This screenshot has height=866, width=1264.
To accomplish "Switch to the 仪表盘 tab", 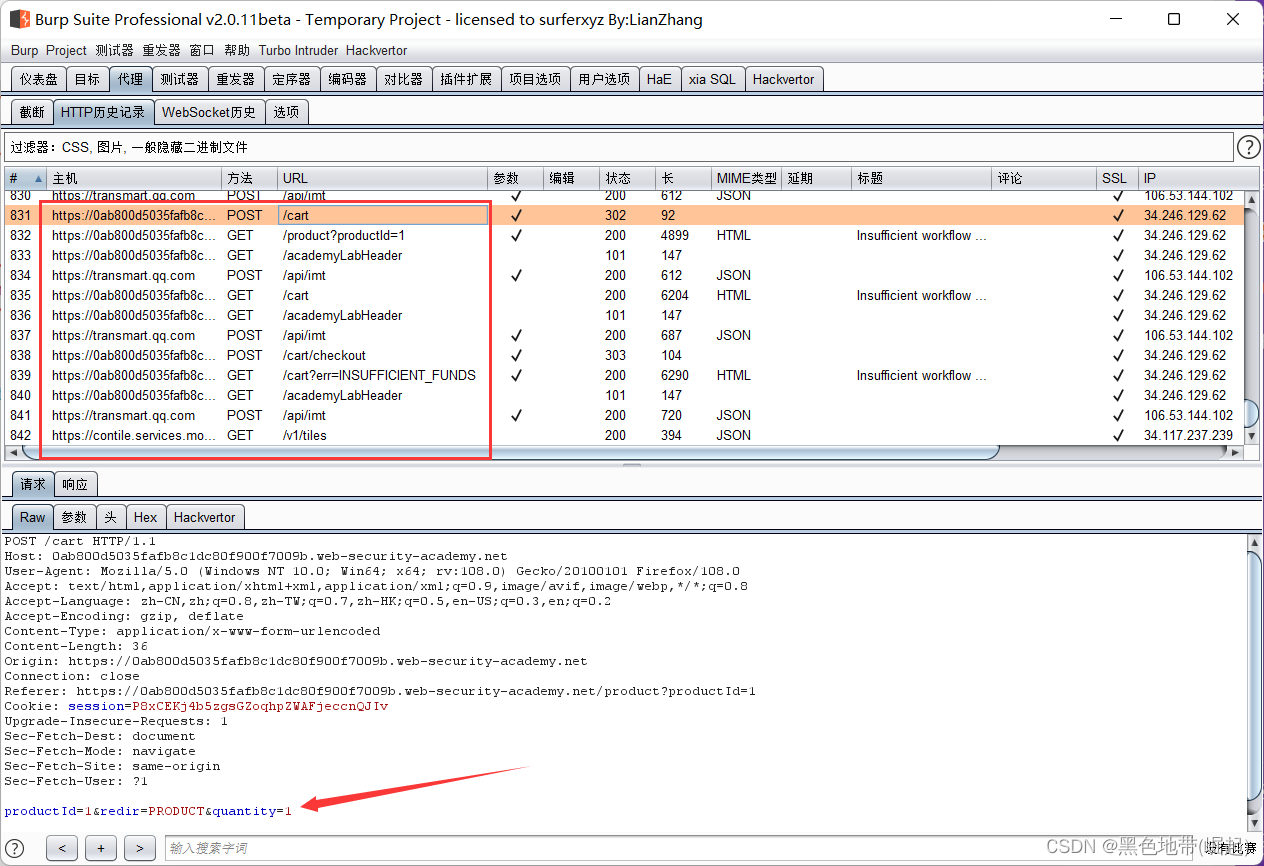I will coord(39,79).
